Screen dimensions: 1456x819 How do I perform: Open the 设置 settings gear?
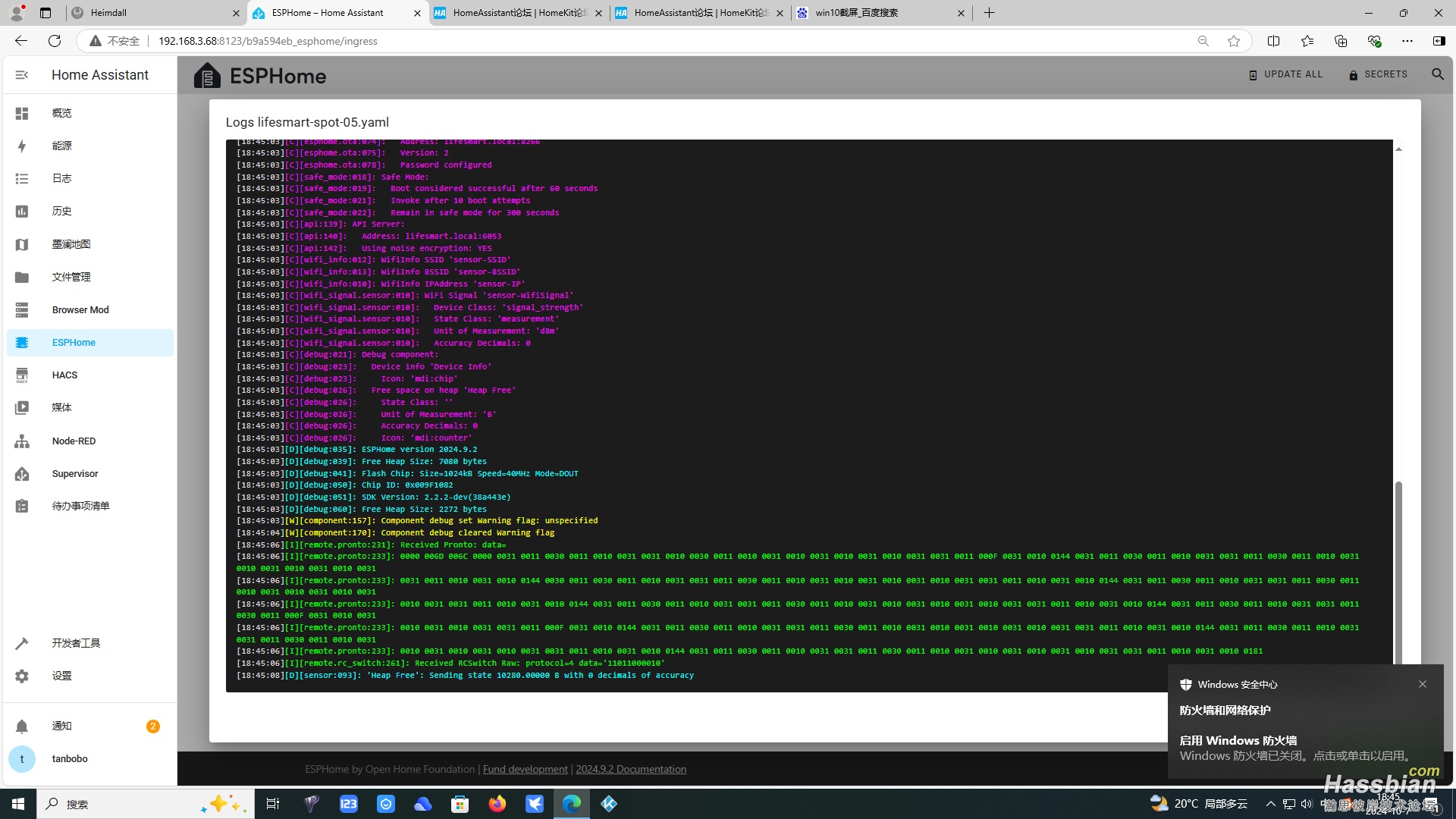coord(22,676)
